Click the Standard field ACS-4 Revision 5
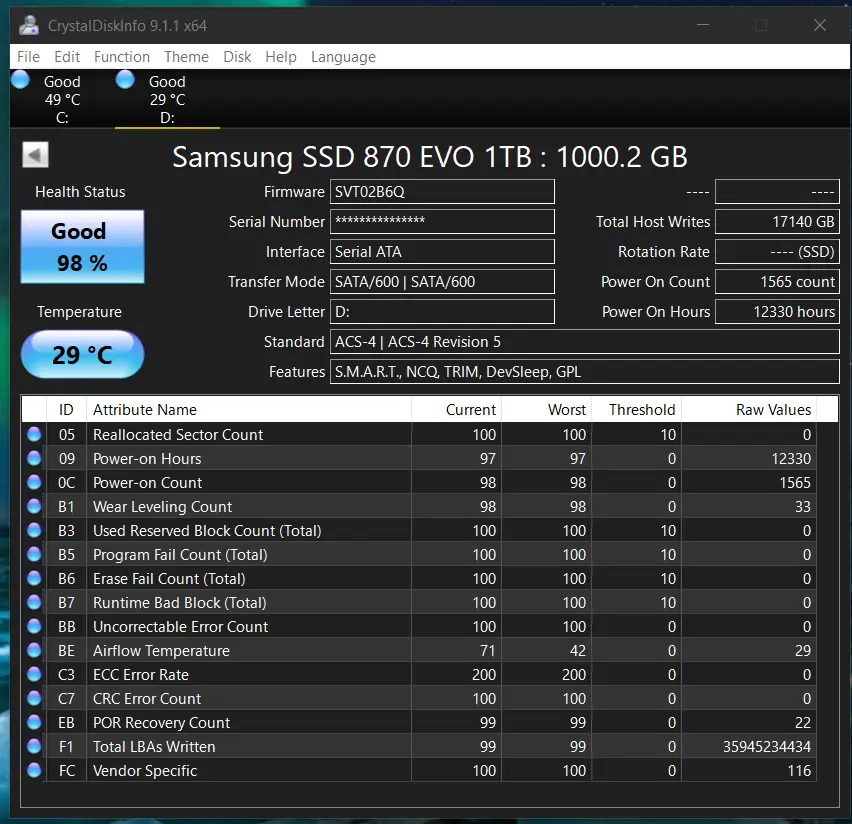852x824 pixels. [585, 341]
